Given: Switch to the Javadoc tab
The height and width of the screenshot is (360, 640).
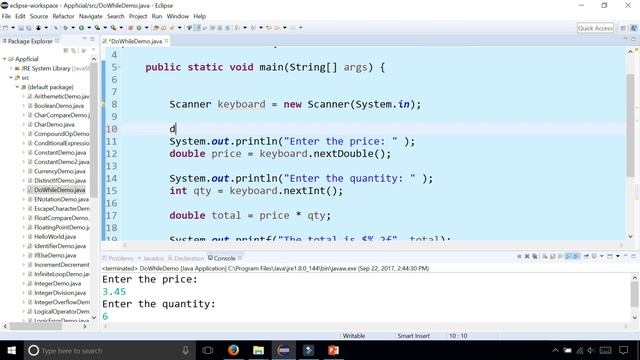Looking at the screenshot, I should pos(151,258).
